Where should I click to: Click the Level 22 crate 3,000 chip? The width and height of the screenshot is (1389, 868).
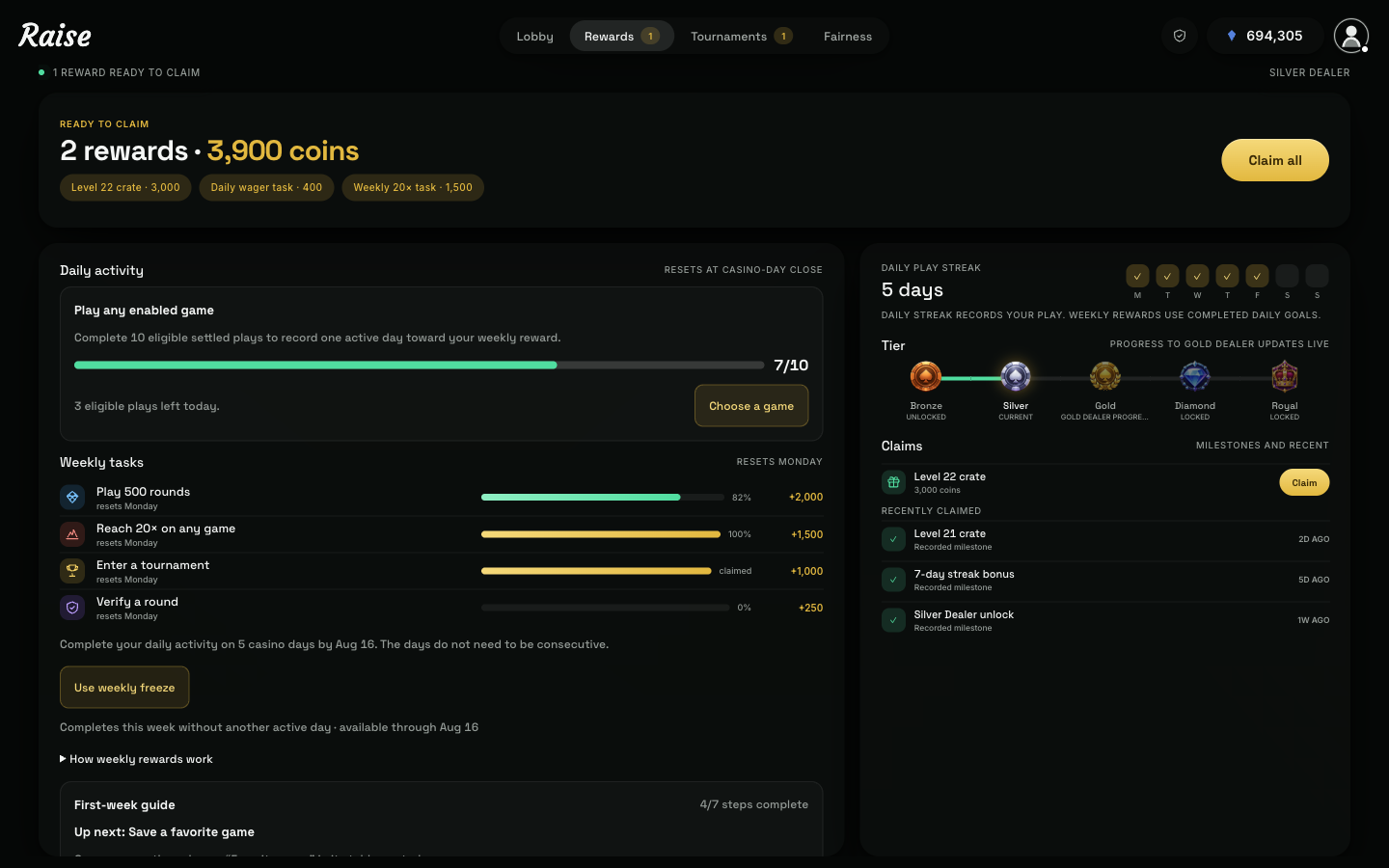click(125, 187)
